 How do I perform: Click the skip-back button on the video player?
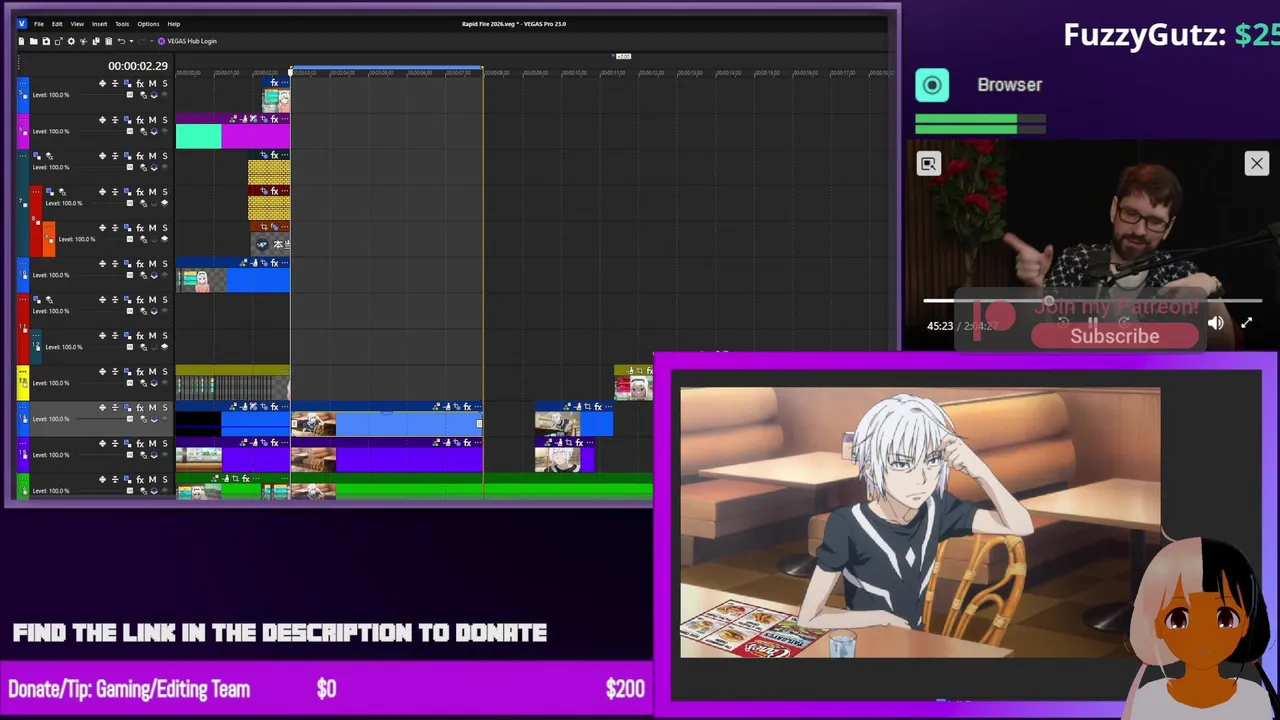[x=1063, y=322]
